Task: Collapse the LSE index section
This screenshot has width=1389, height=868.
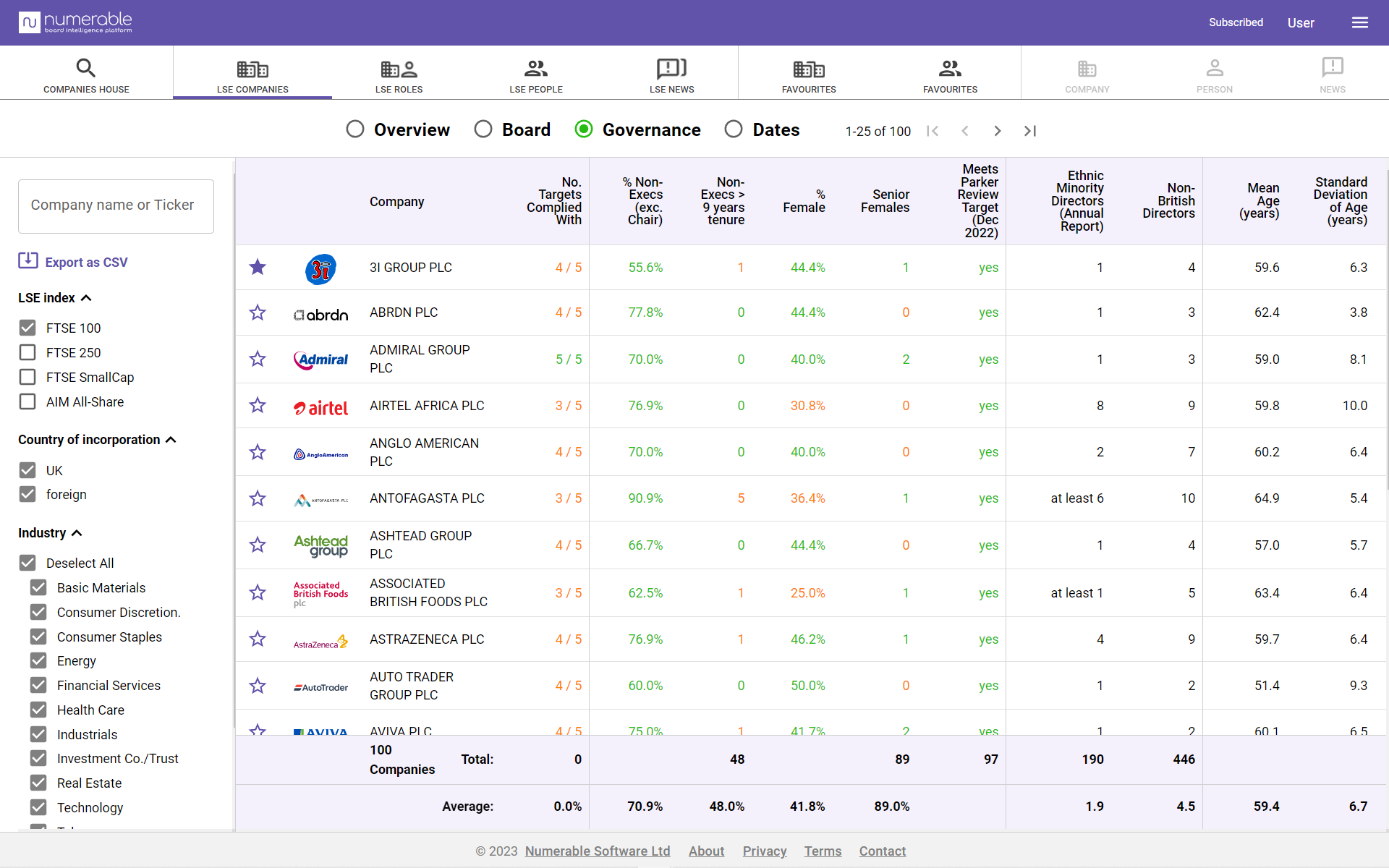Action: 86,298
